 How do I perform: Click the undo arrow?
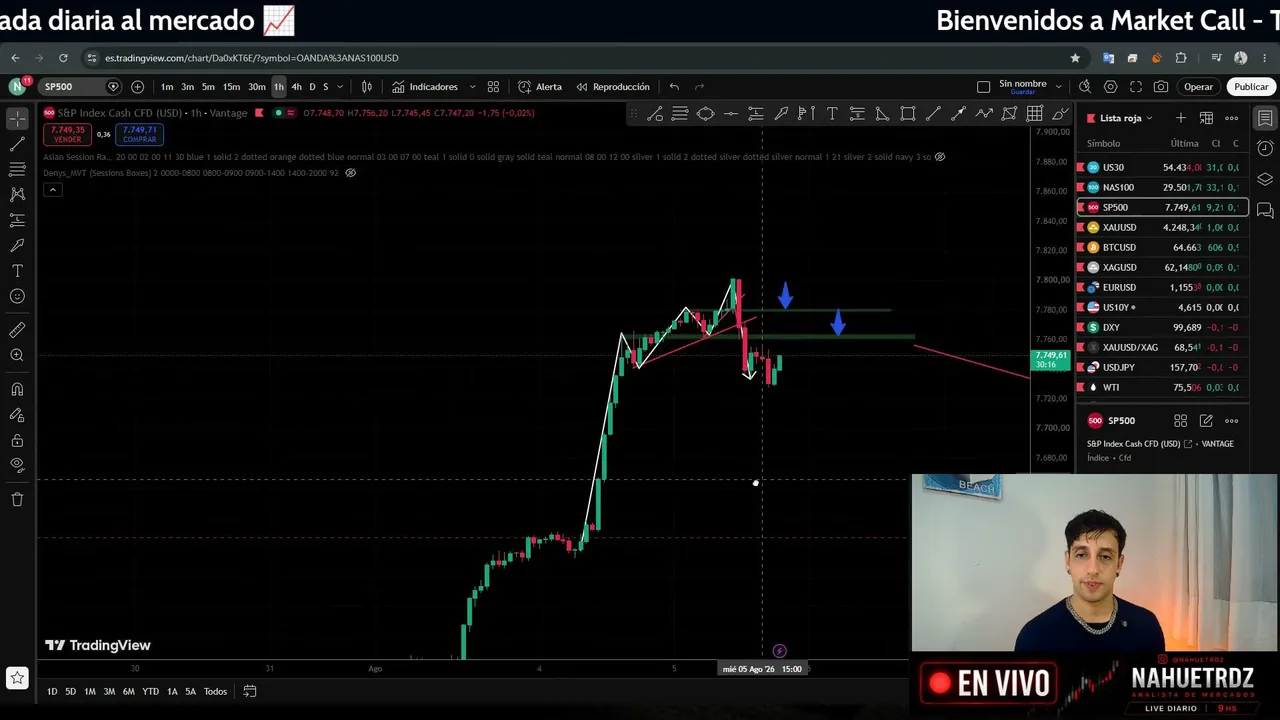click(x=674, y=87)
